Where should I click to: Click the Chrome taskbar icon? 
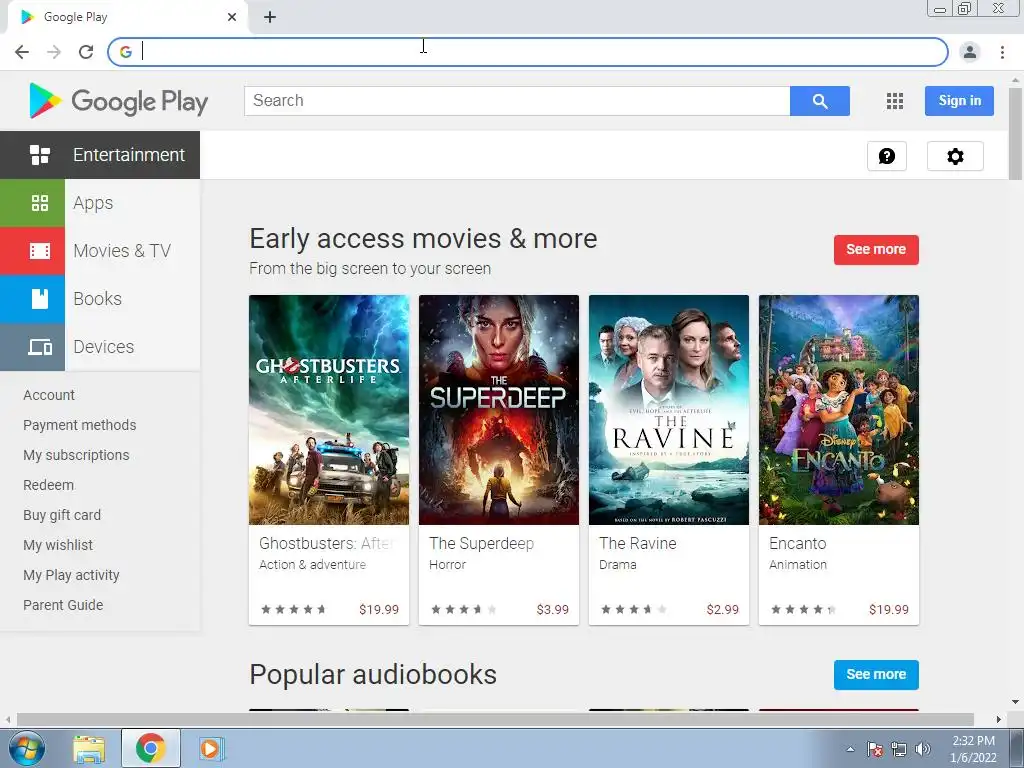pyautogui.click(x=150, y=748)
